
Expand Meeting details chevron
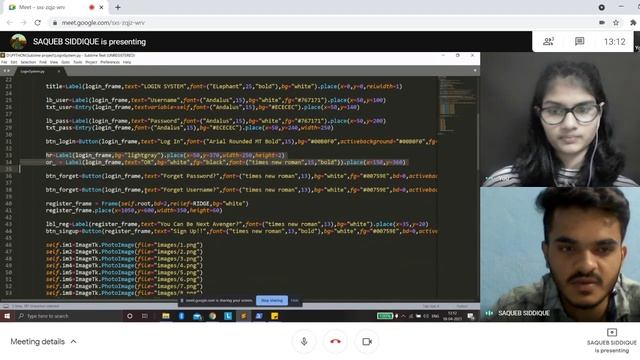(x=73, y=342)
